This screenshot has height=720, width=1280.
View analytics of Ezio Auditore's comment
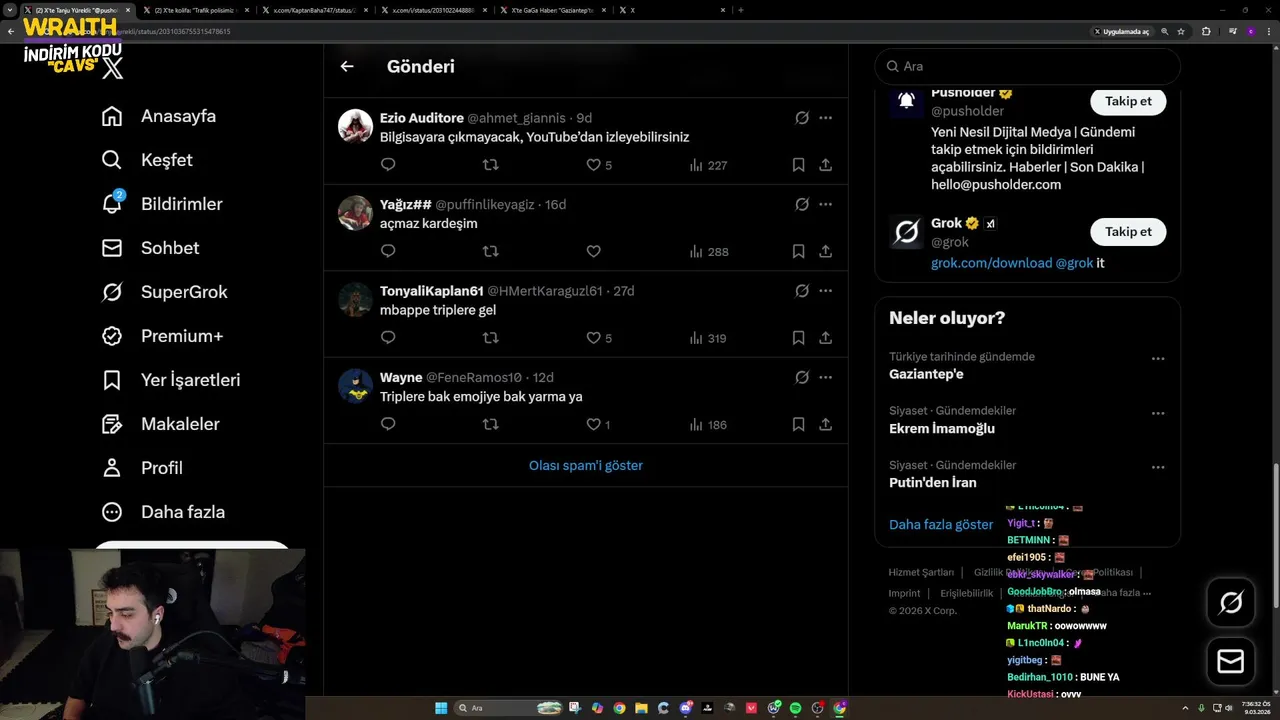click(708, 165)
